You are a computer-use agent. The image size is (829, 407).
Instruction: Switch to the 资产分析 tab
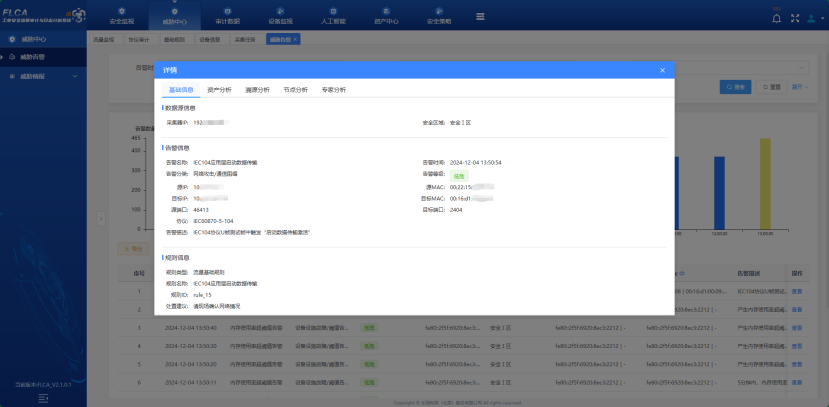tap(218, 90)
